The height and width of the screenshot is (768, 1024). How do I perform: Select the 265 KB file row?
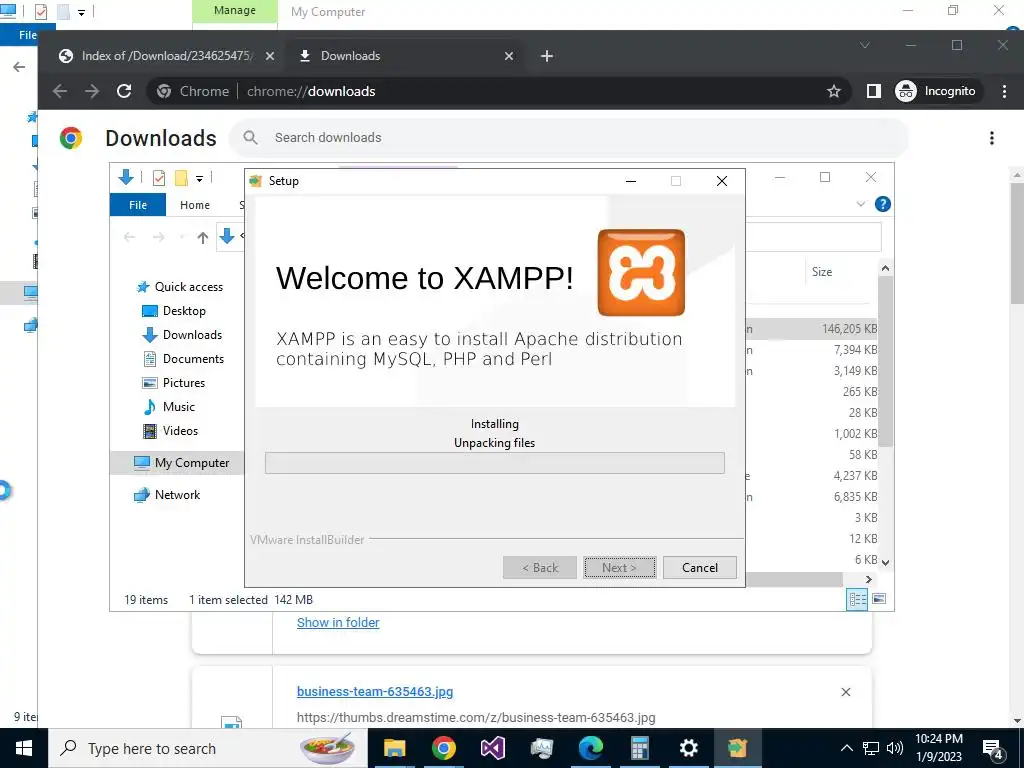[x=811, y=392]
